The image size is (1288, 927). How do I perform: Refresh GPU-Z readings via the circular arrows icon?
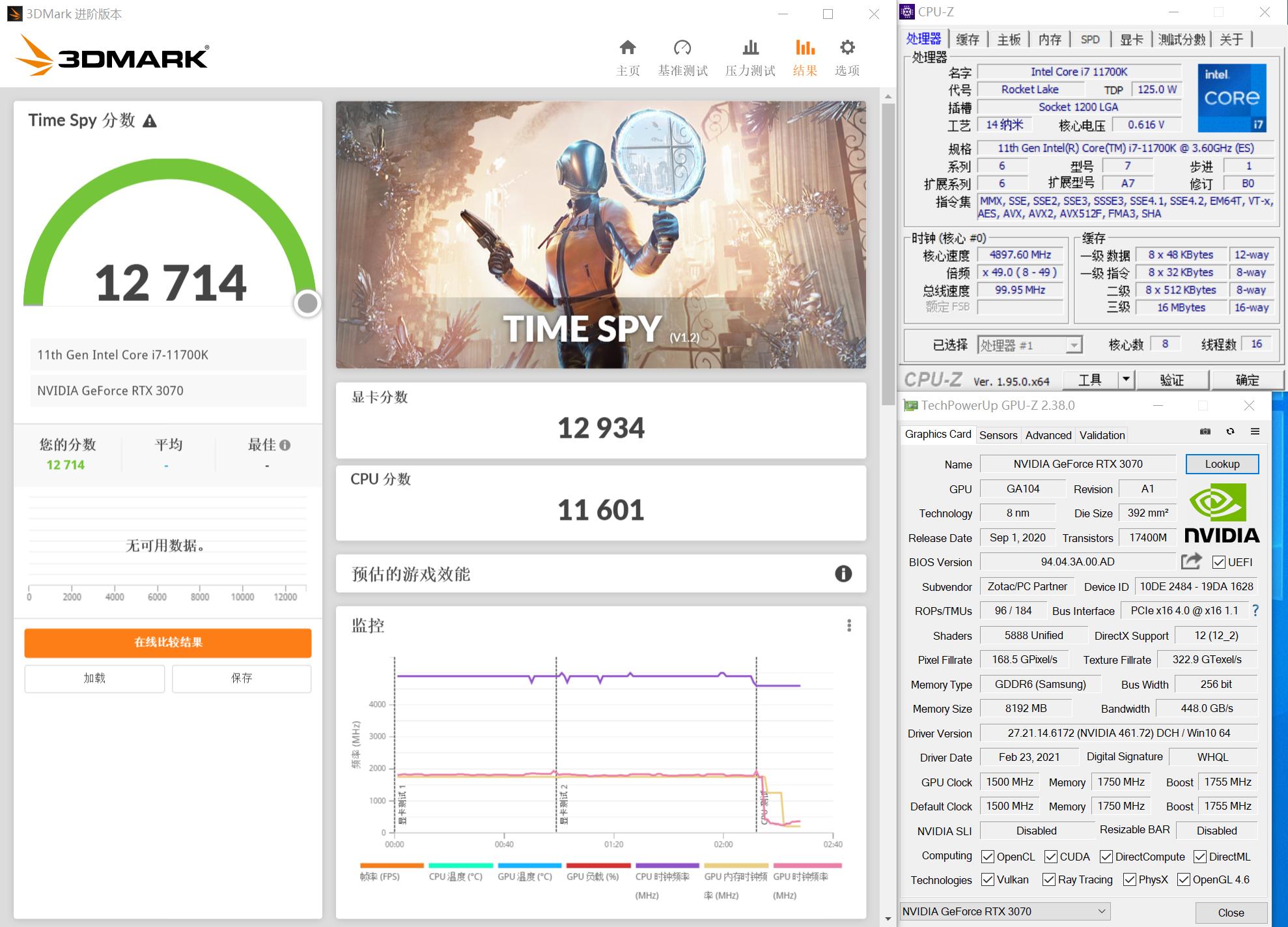(1230, 432)
